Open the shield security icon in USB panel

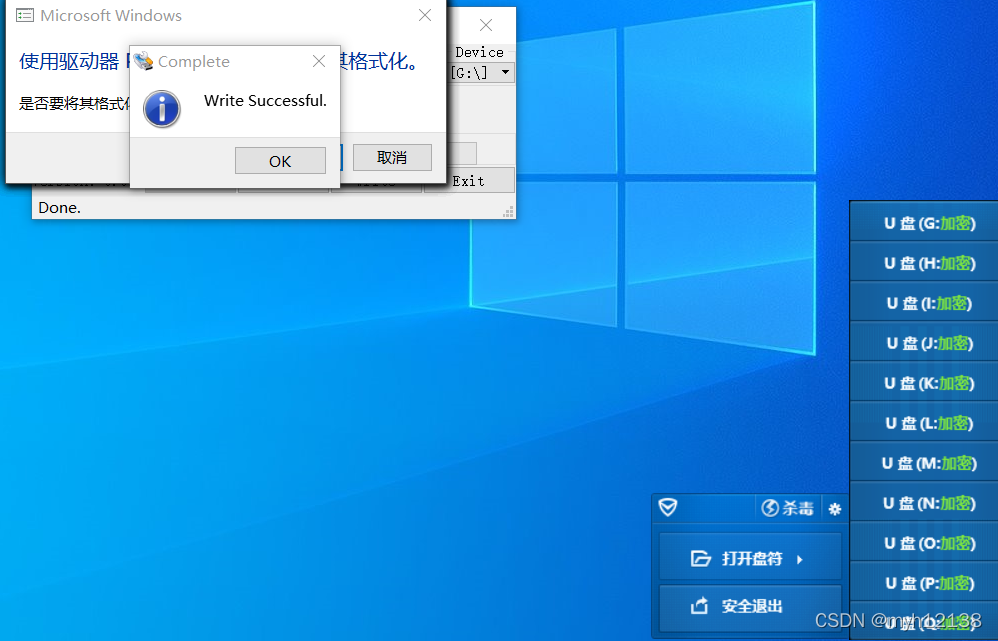click(x=668, y=507)
